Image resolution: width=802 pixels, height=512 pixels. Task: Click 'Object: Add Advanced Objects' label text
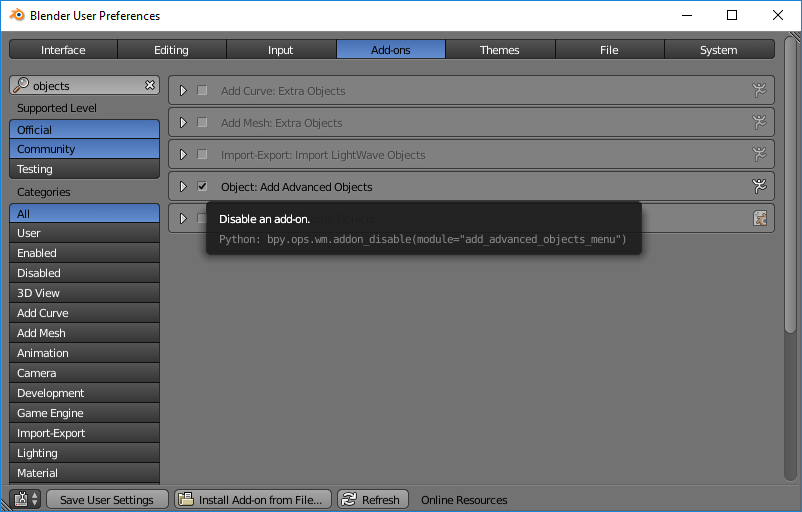pyautogui.click(x=297, y=187)
